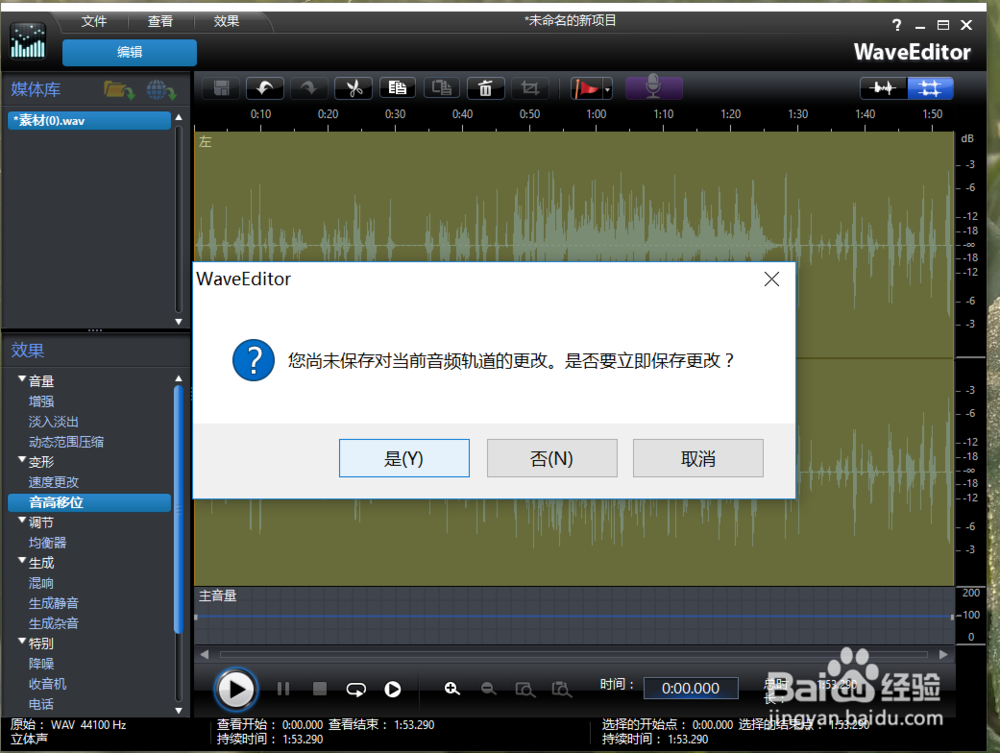Delete selection with trash icon

click(x=485, y=88)
